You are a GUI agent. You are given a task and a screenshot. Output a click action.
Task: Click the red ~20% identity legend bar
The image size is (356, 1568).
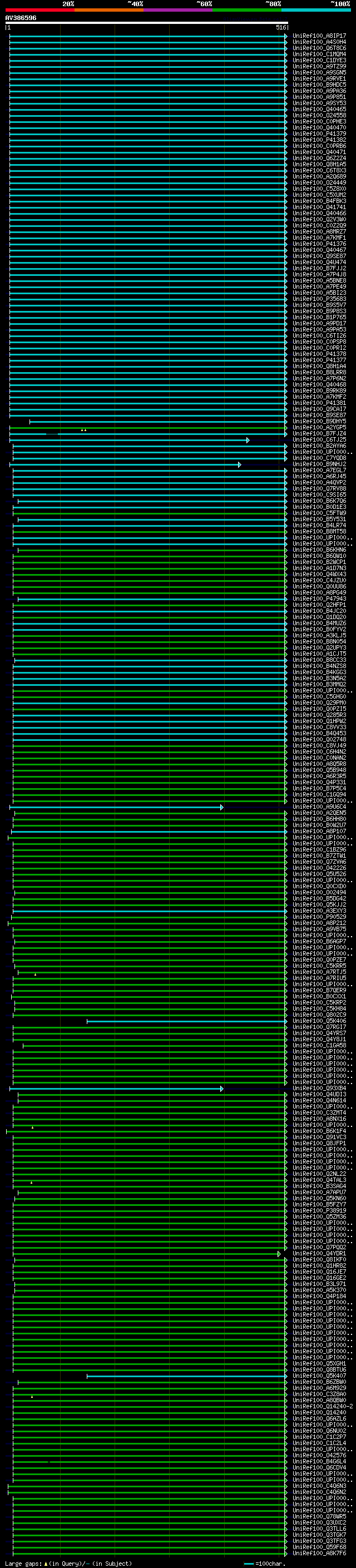click(39, 11)
